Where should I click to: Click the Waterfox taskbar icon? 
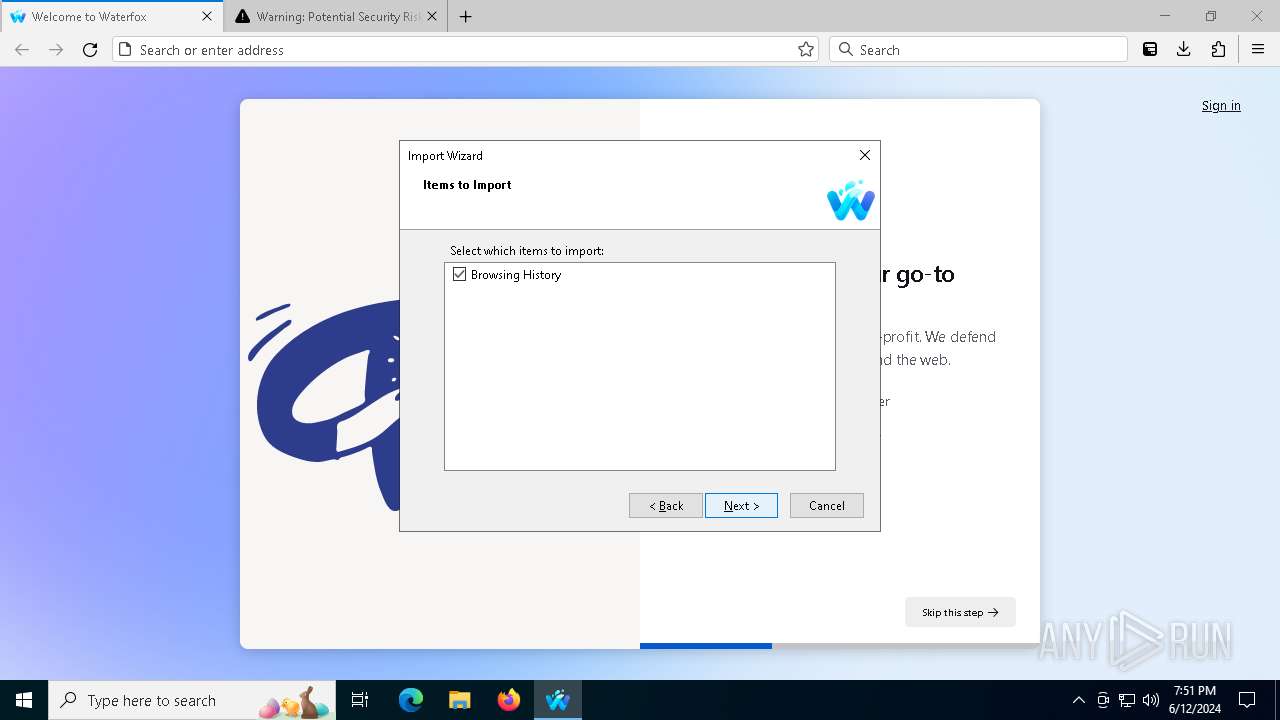click(x=558, y=700)
